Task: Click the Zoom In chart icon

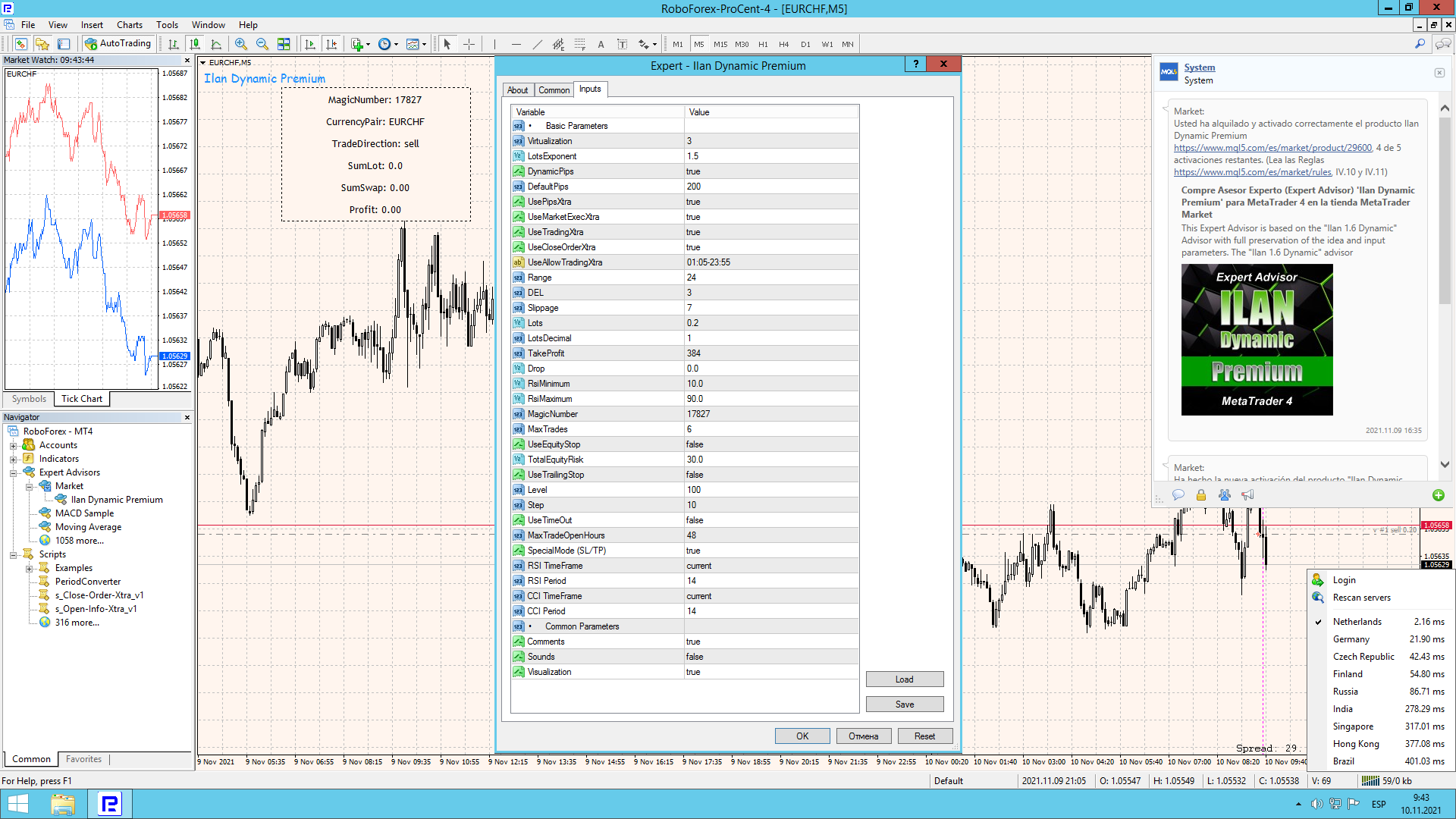Action: (241, 44)
